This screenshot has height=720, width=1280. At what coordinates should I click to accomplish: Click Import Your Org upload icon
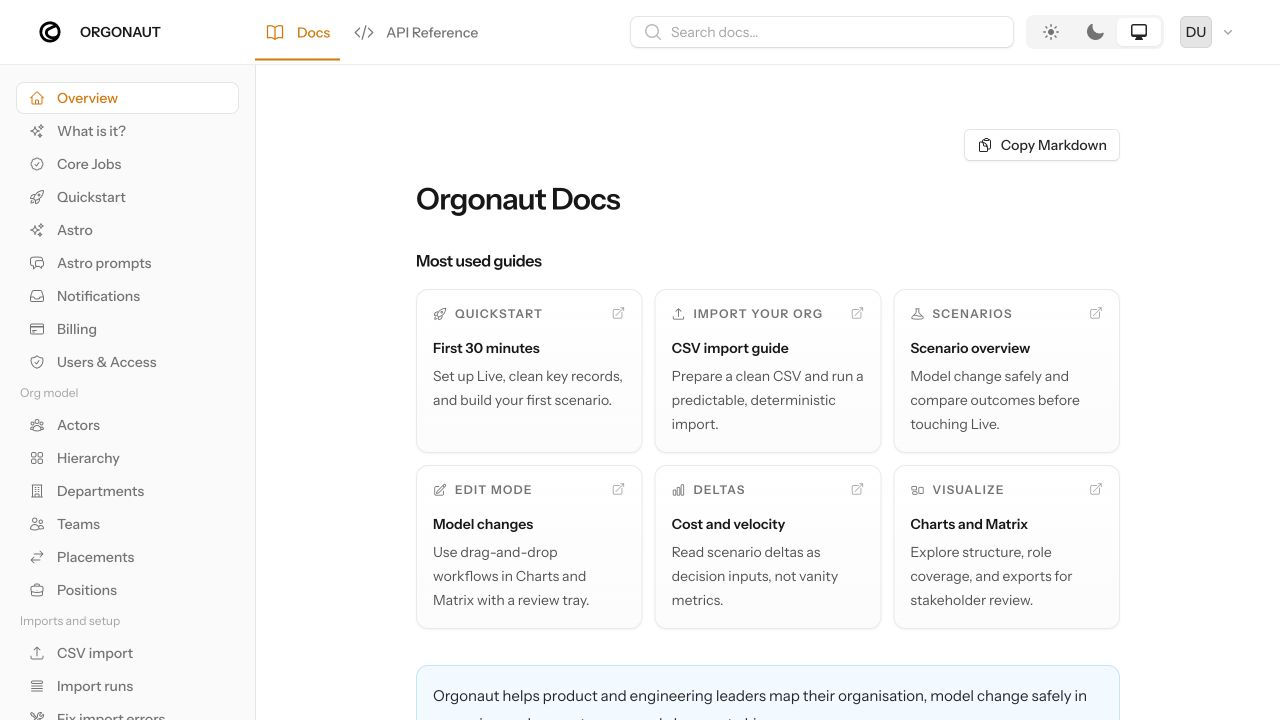(679, 314)
